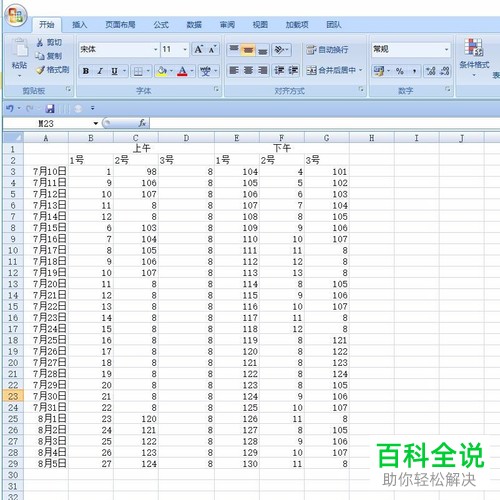Customize quick access toolbar arrow
This screenshot has width=500, height=500.
pos(92,108)
